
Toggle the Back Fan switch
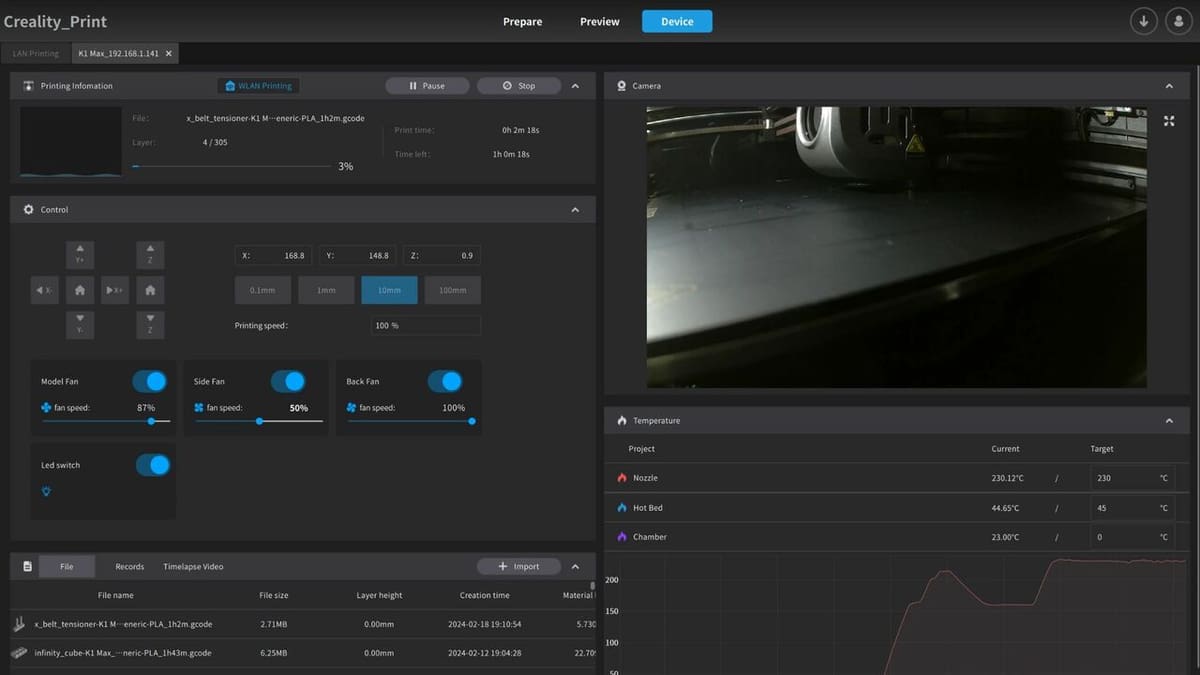click(445, 381)
